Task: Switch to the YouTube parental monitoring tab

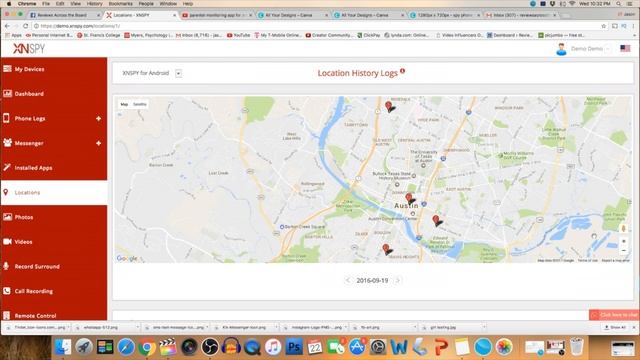Action: coord(216,15)
